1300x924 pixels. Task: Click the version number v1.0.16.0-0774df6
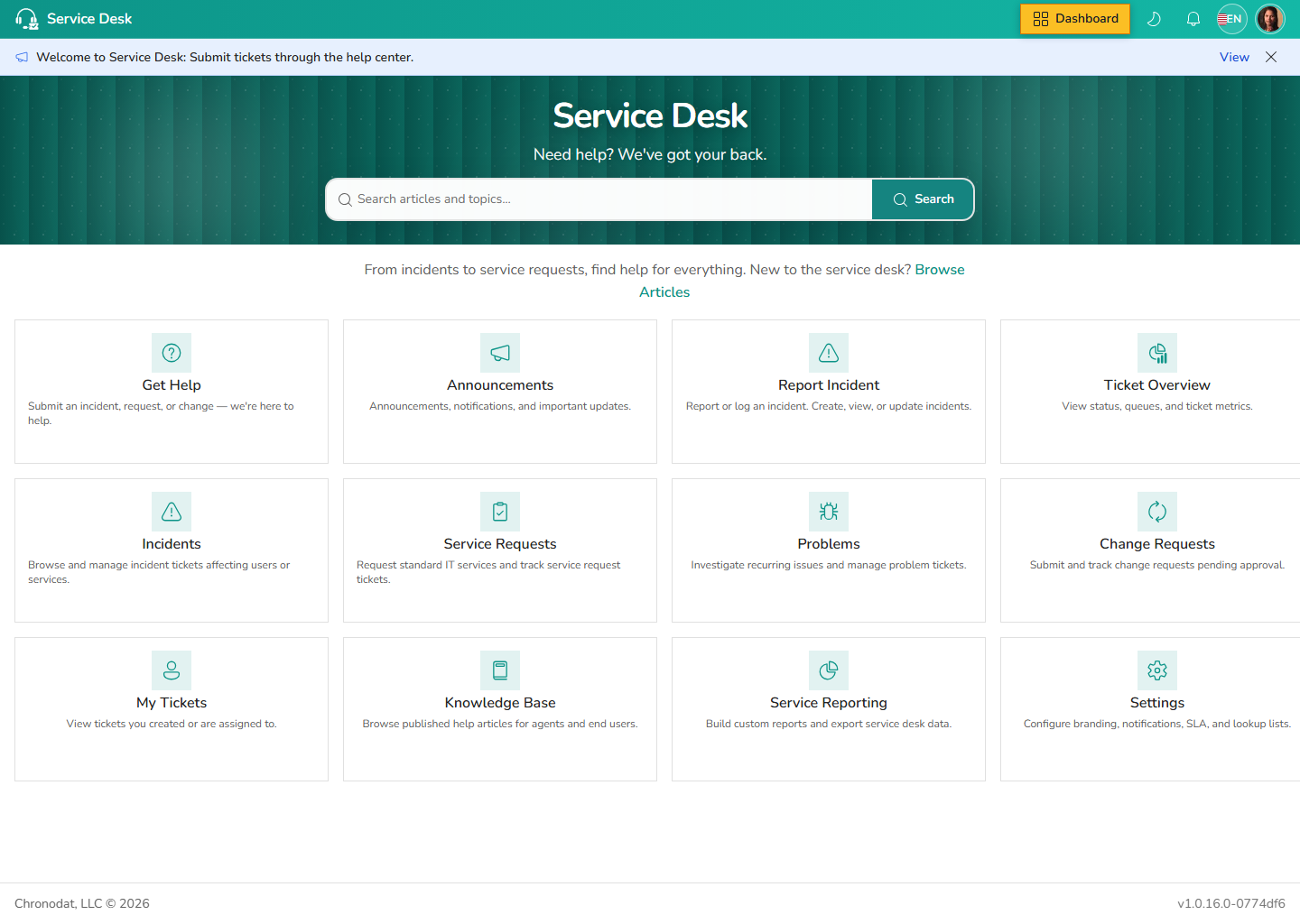pyautogui.click(x=1231, y=903)
